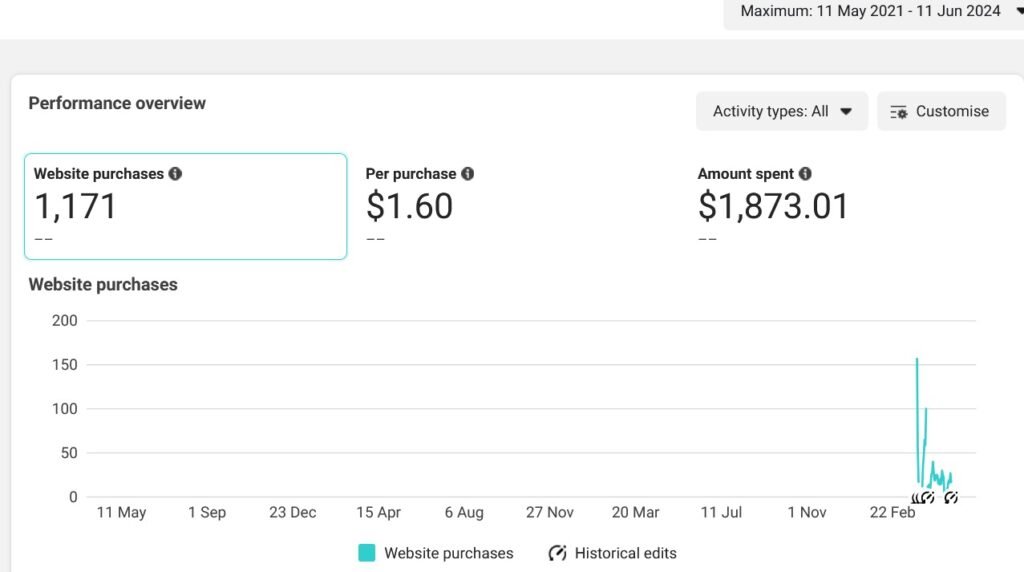
Task: Click the Historical edits legend icon
Action: click(558, 553)
